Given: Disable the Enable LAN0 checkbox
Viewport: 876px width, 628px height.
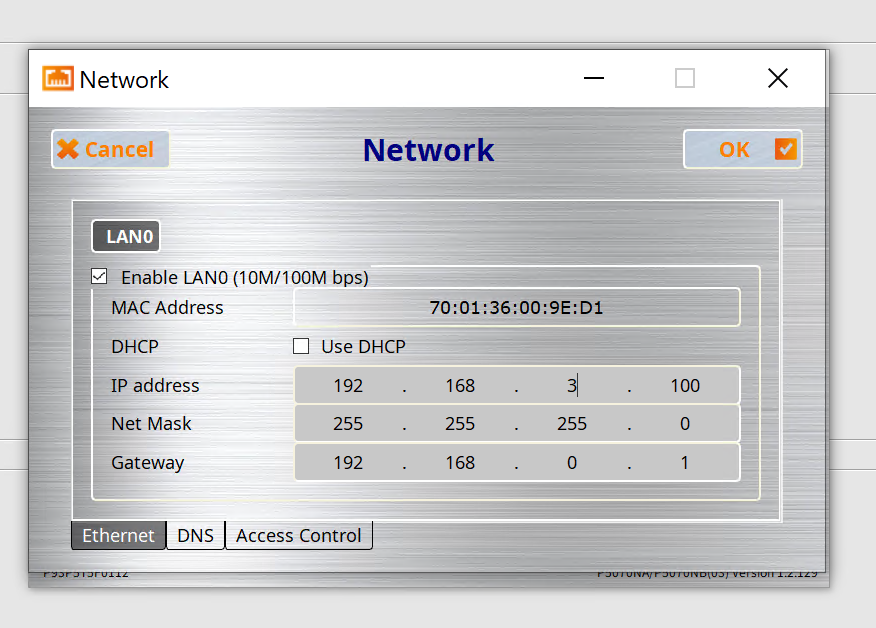Looking at the screenshot, I should (99, 277).
